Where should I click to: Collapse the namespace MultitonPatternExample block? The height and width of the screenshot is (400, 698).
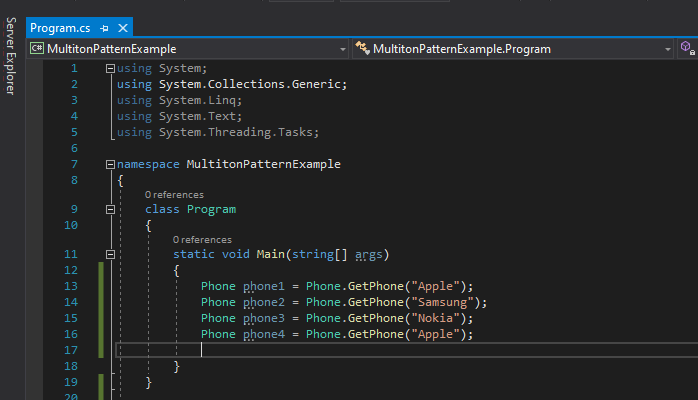110,165
